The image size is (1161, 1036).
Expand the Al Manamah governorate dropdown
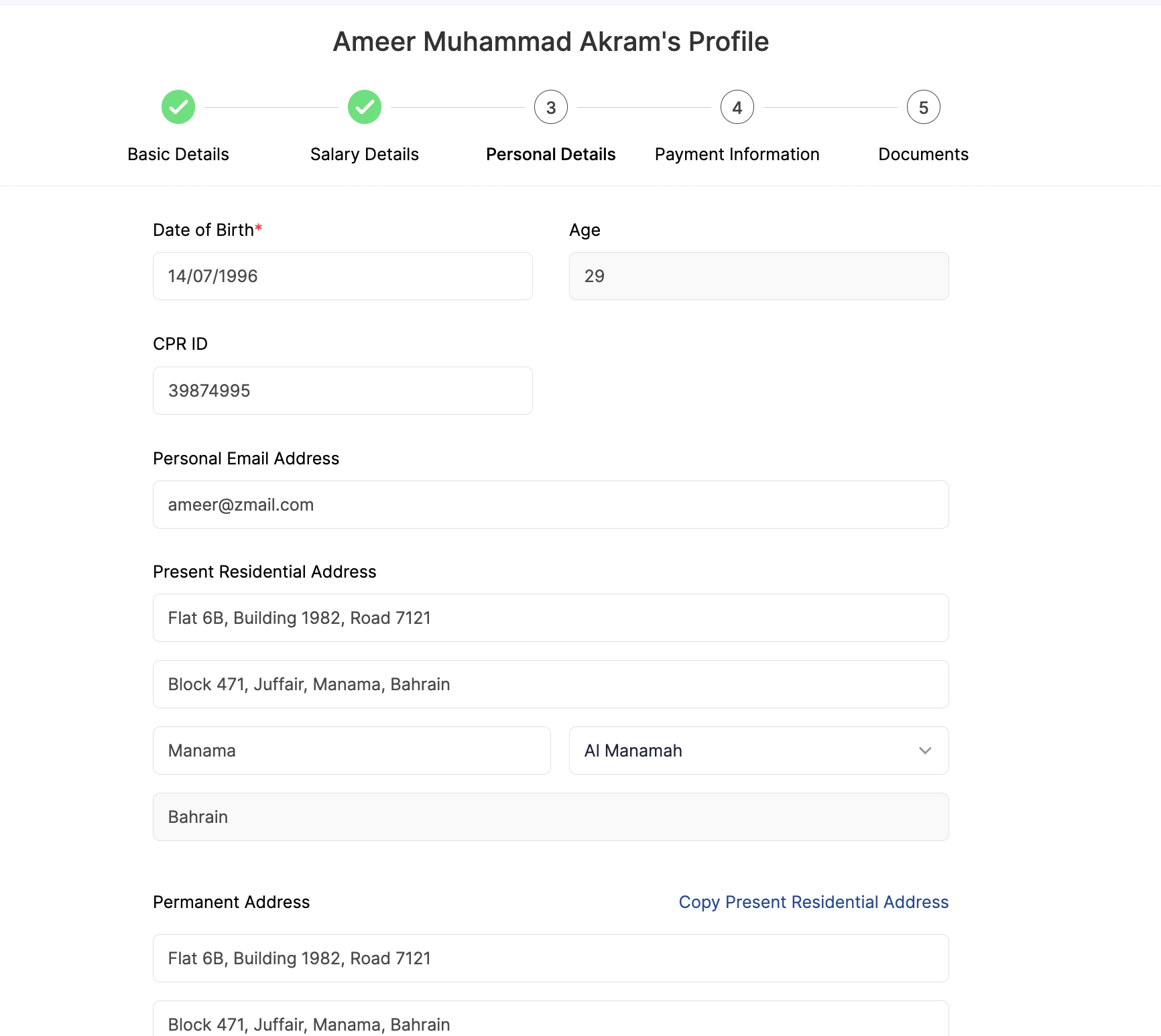click(x=744, y=751)
